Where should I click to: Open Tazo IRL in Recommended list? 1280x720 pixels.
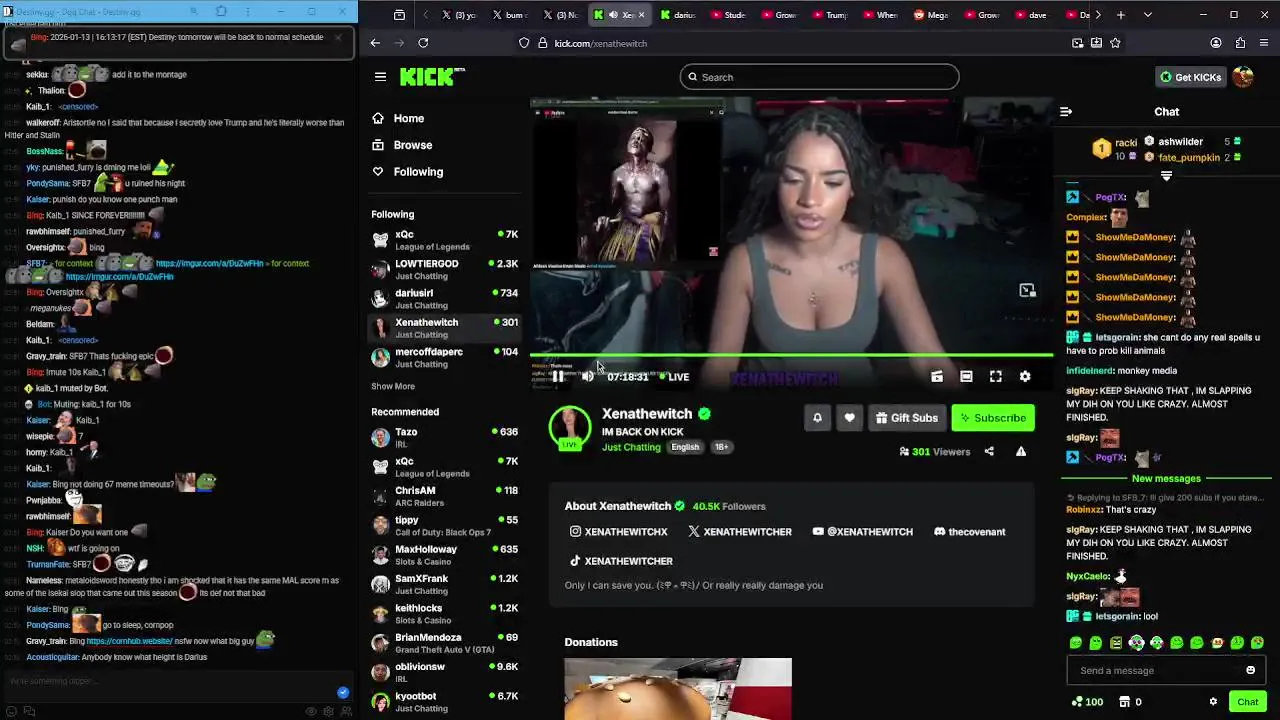click(x=444, y=437)
